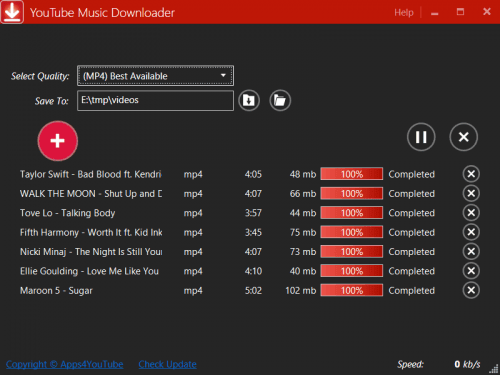The height and width of the screenshot is (375, 500).
Task: Click the Maroon 5 progress bar
Action: pyautogui.click(x=352, y=290)
